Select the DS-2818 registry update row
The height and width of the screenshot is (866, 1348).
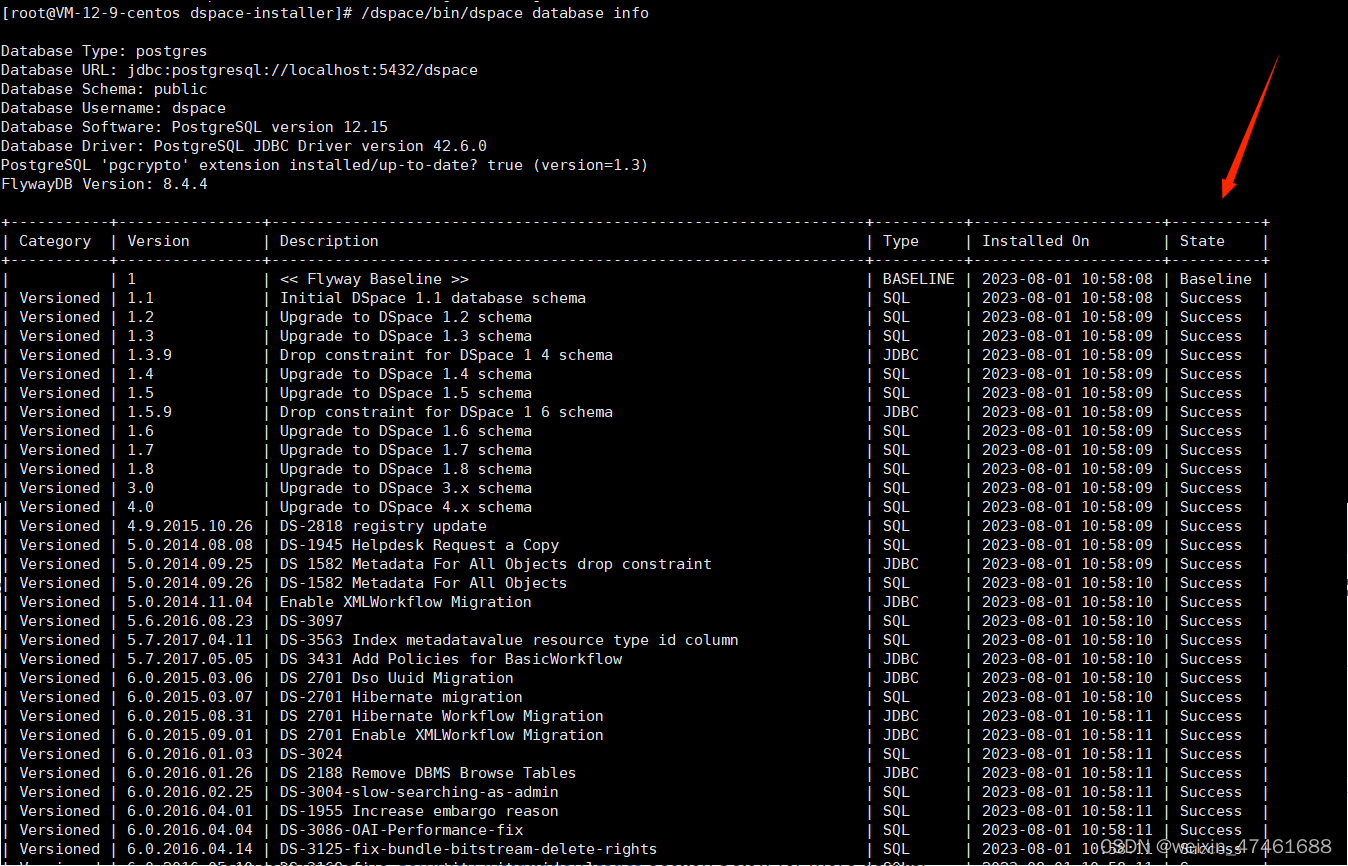tap(383, 525)
